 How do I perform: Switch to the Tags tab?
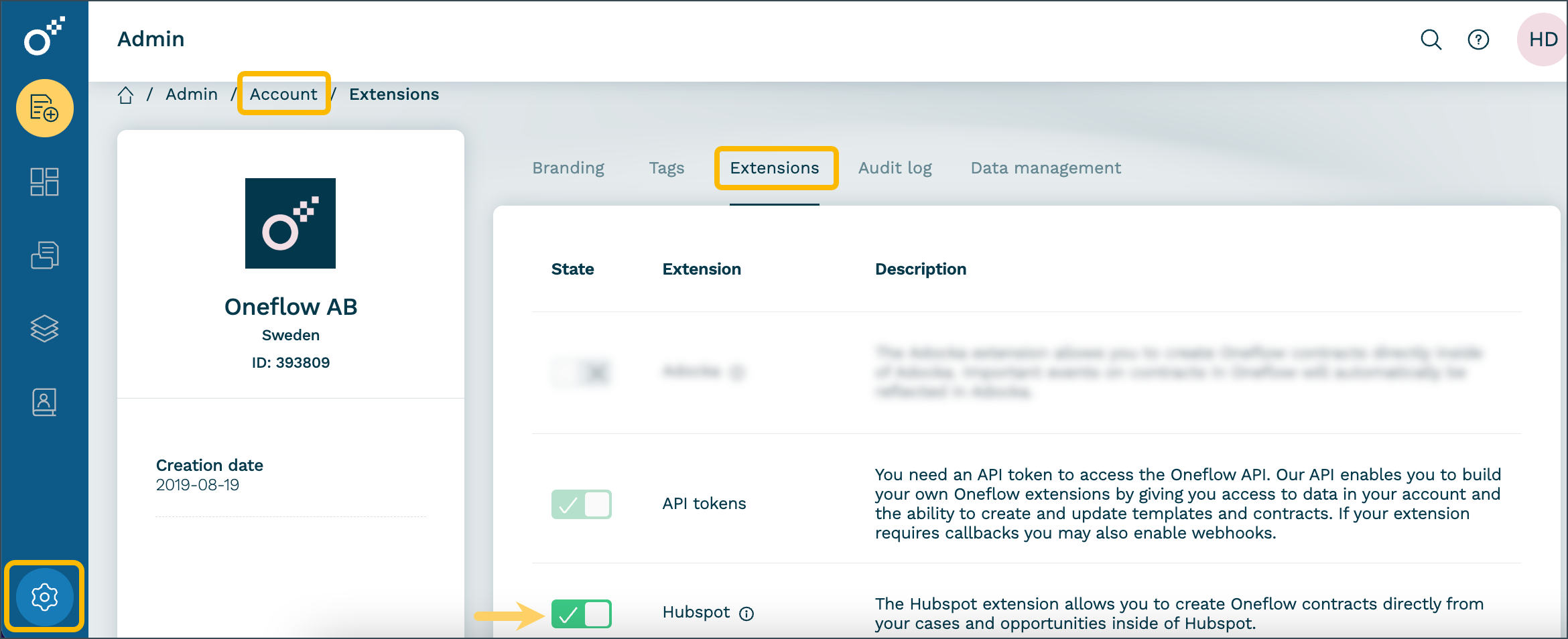(x=667, y=168)
